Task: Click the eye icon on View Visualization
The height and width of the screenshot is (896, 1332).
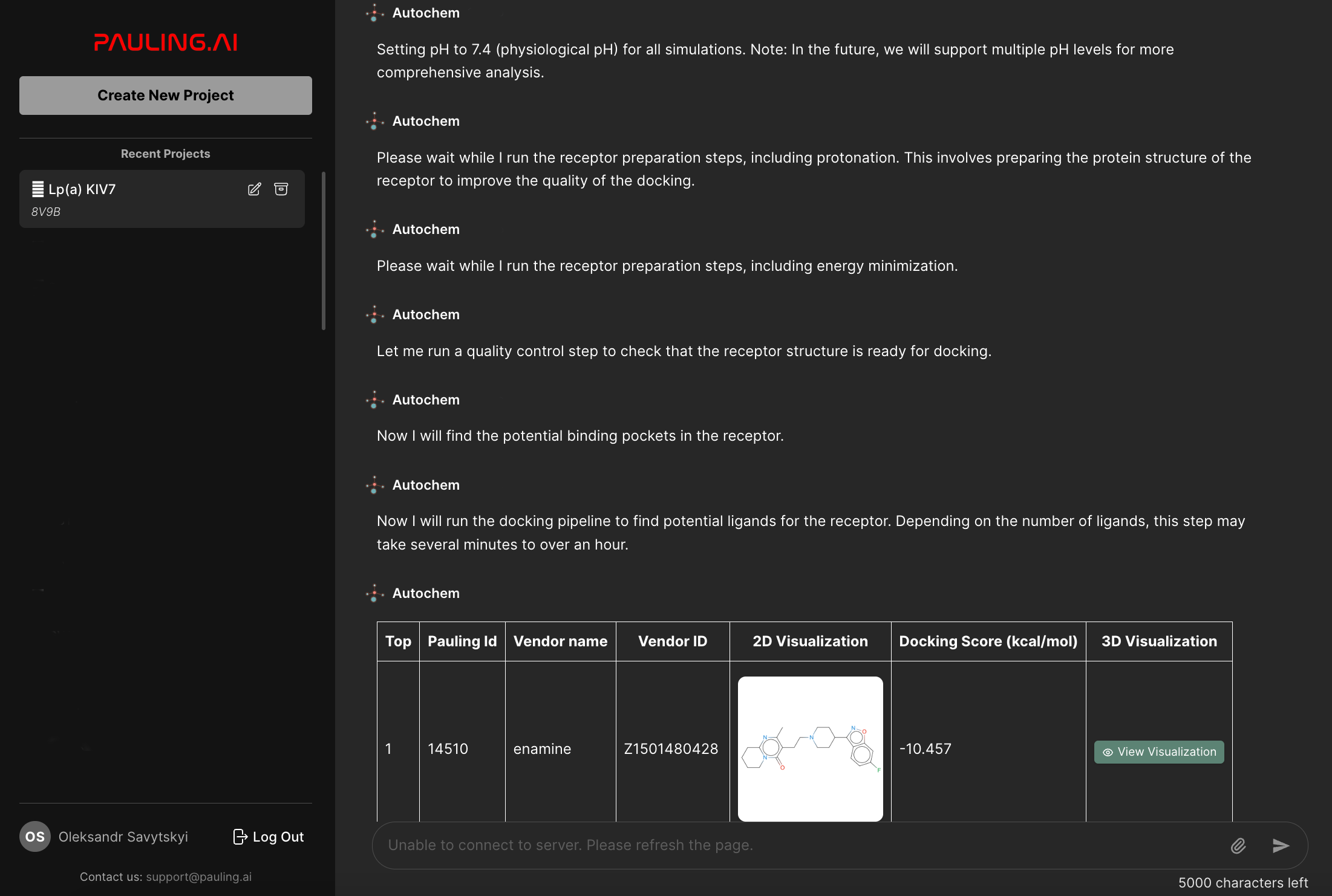Action: tap(1108, 752)
